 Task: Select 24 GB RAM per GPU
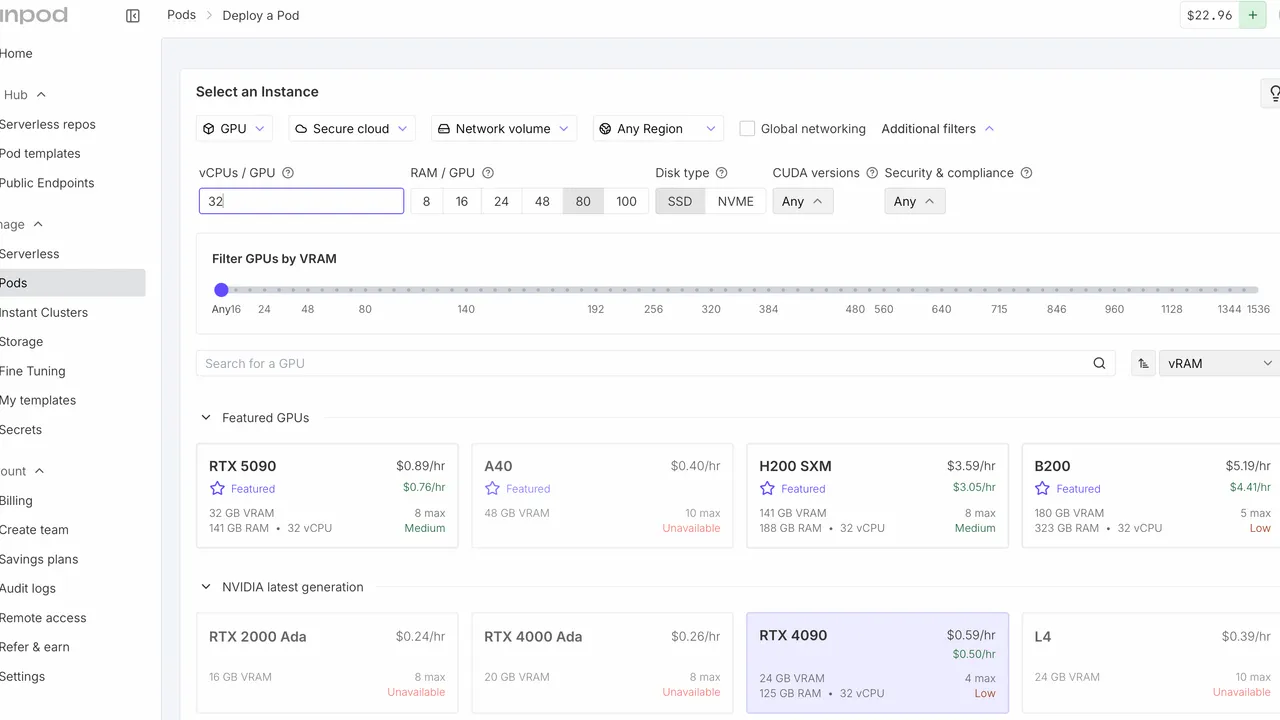click(501, 201)
